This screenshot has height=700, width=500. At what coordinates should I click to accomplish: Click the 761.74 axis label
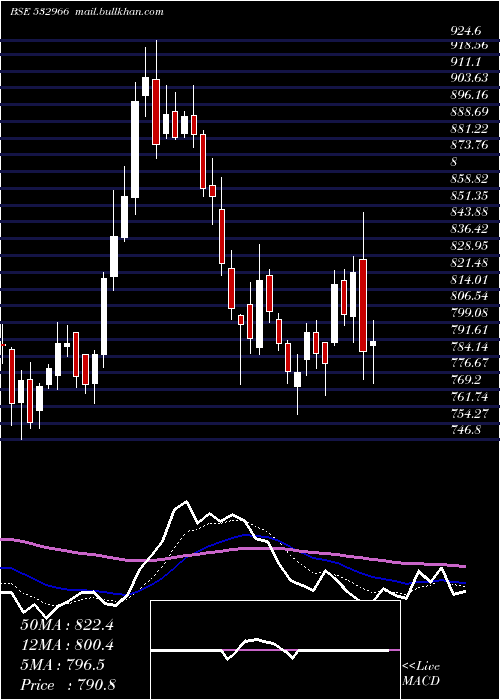(469, 396)
